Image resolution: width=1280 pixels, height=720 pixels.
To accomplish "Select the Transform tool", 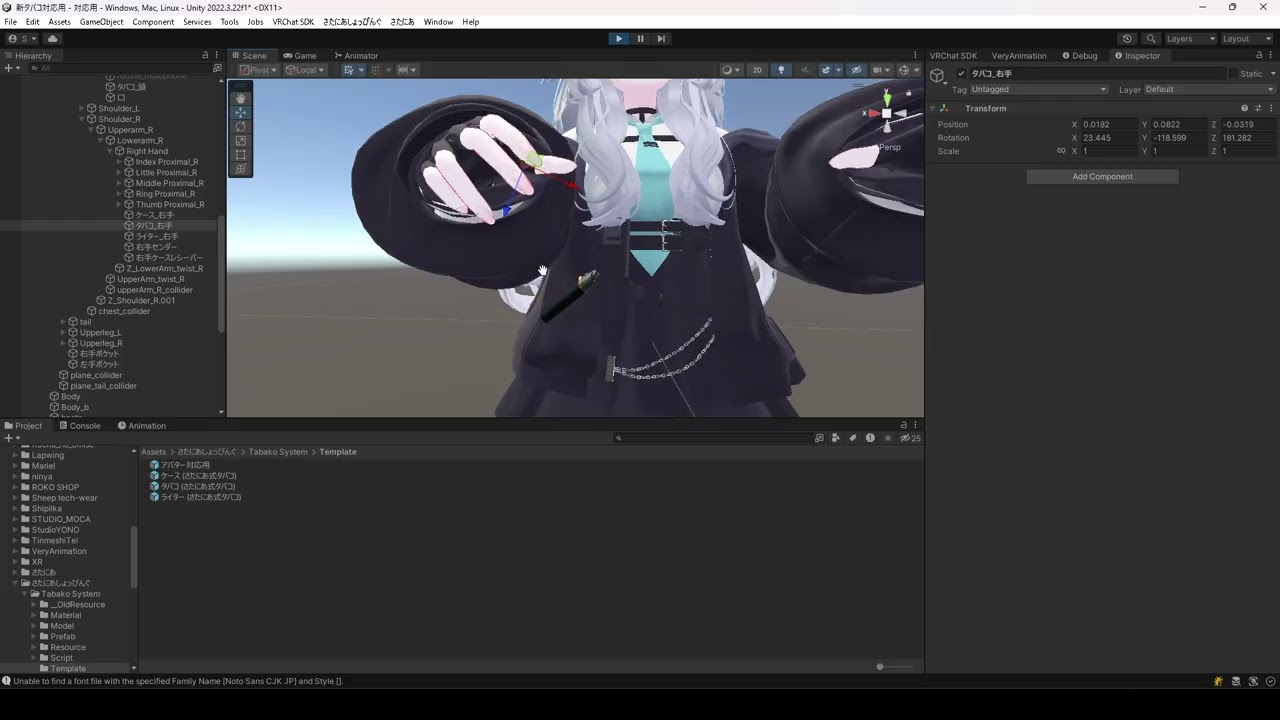I will point(240,169).
